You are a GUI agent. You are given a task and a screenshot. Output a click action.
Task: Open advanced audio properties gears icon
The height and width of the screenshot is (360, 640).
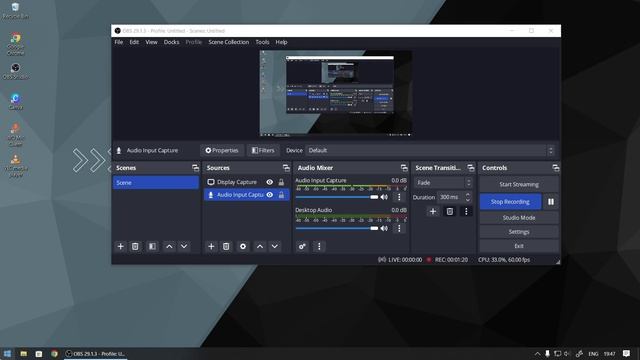pos(302,247)
